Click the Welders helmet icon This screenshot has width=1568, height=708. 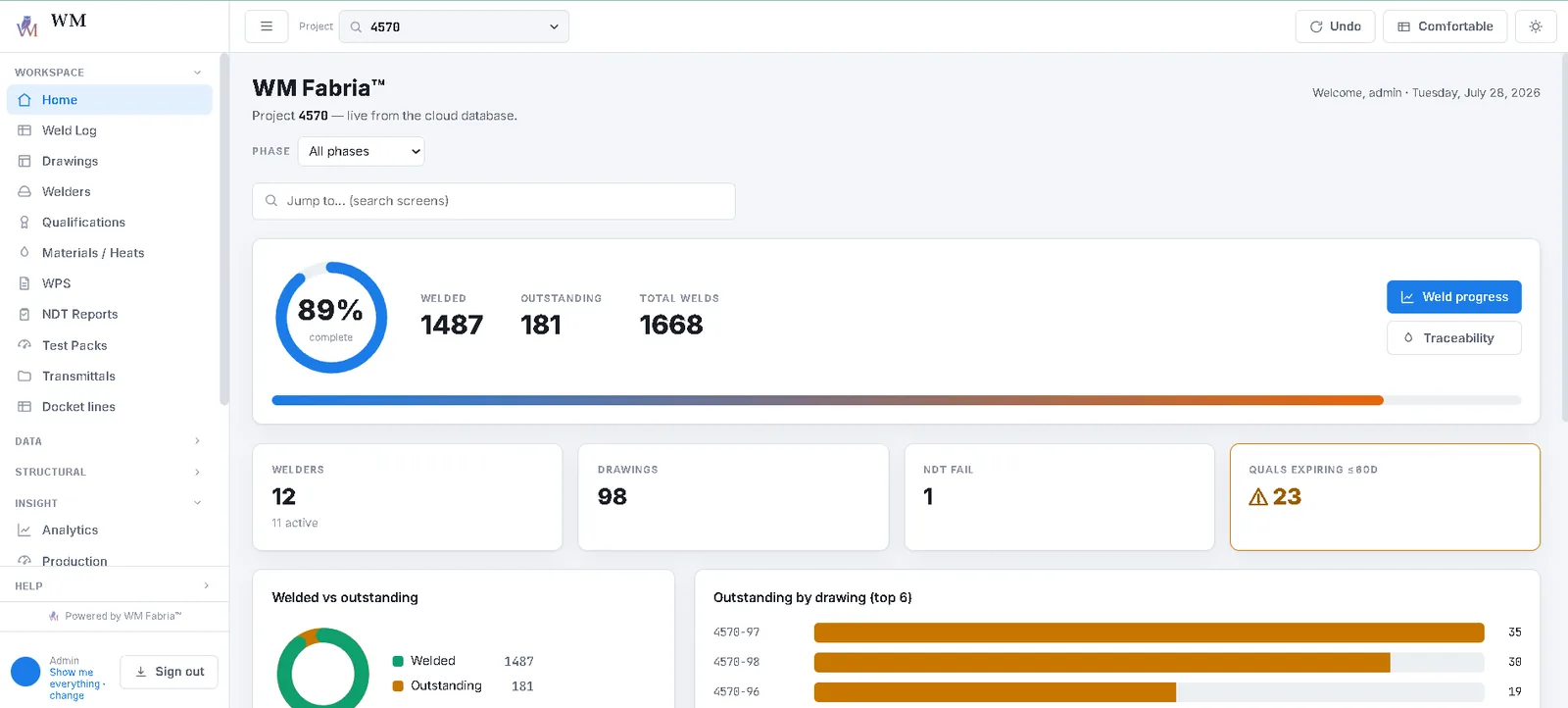coord(24,192)
